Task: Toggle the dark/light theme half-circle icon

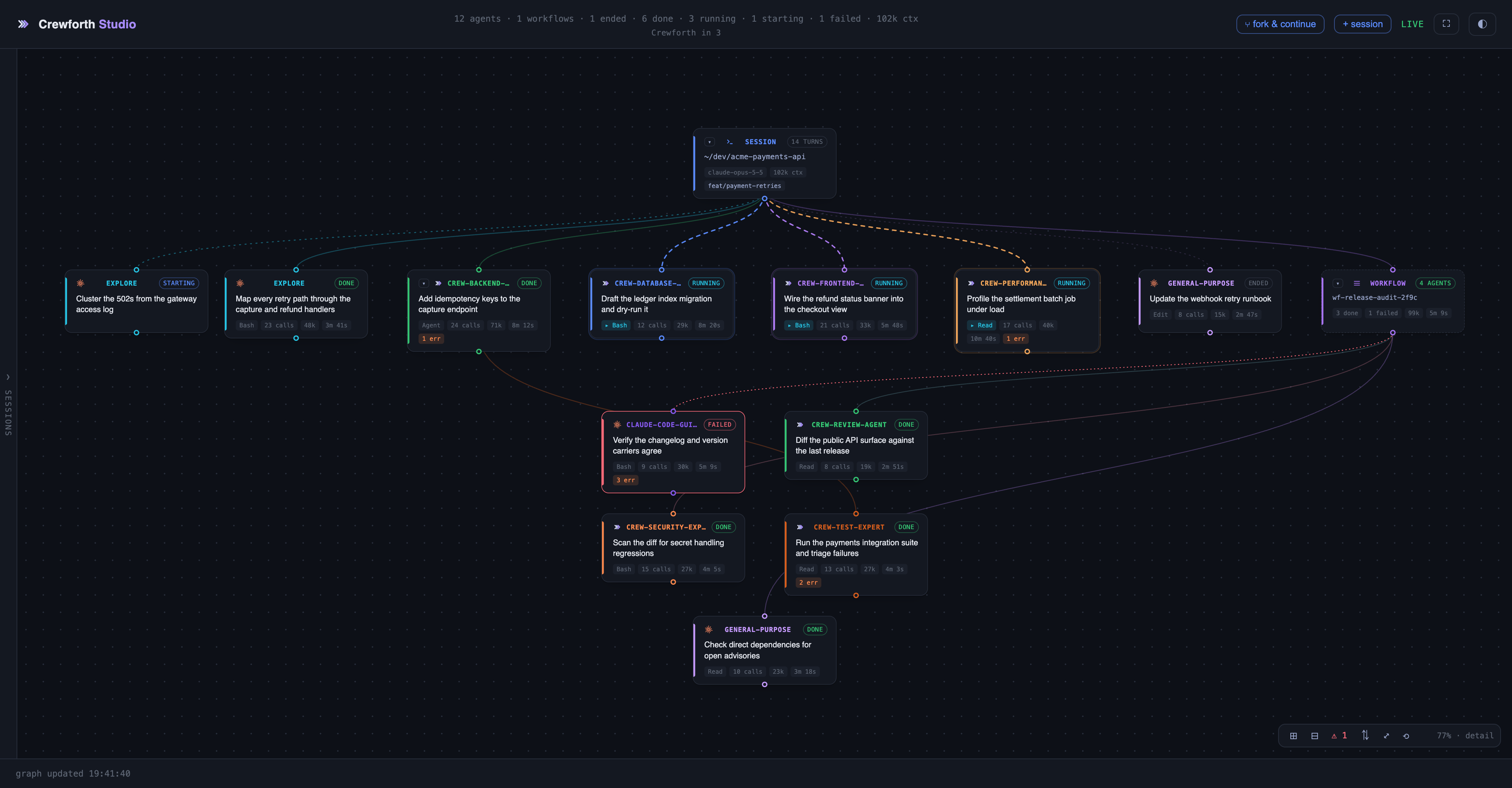Action: click(1482, 24)
